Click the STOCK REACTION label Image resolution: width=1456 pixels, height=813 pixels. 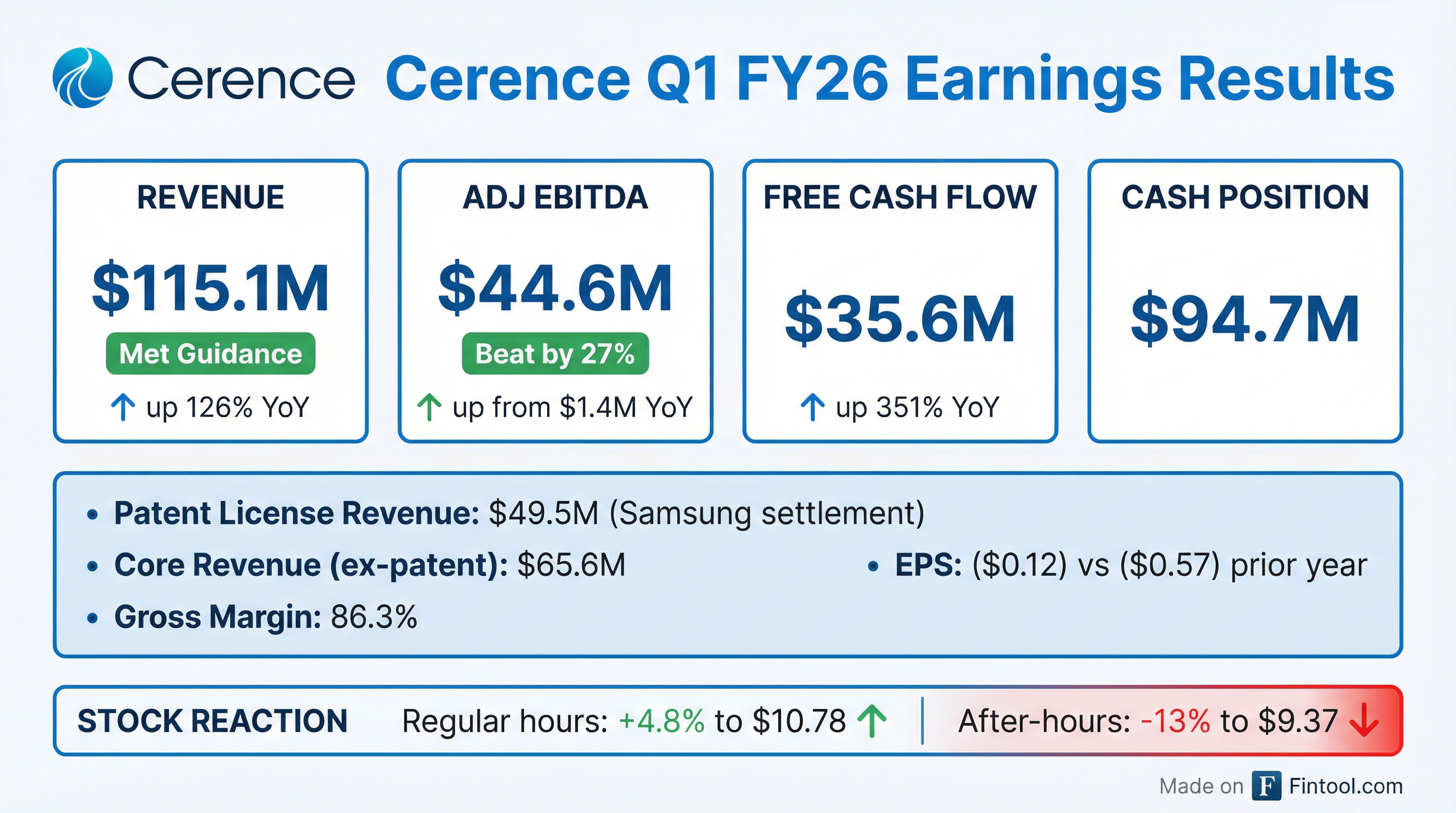pos(213,721)
